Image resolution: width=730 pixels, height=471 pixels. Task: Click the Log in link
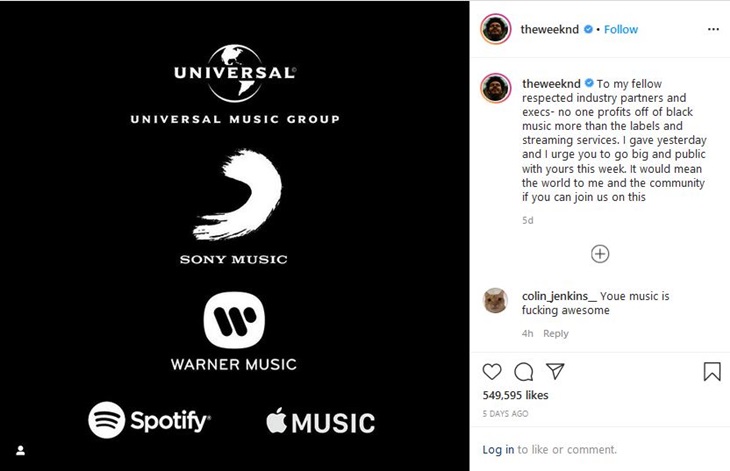coord(498,450)
